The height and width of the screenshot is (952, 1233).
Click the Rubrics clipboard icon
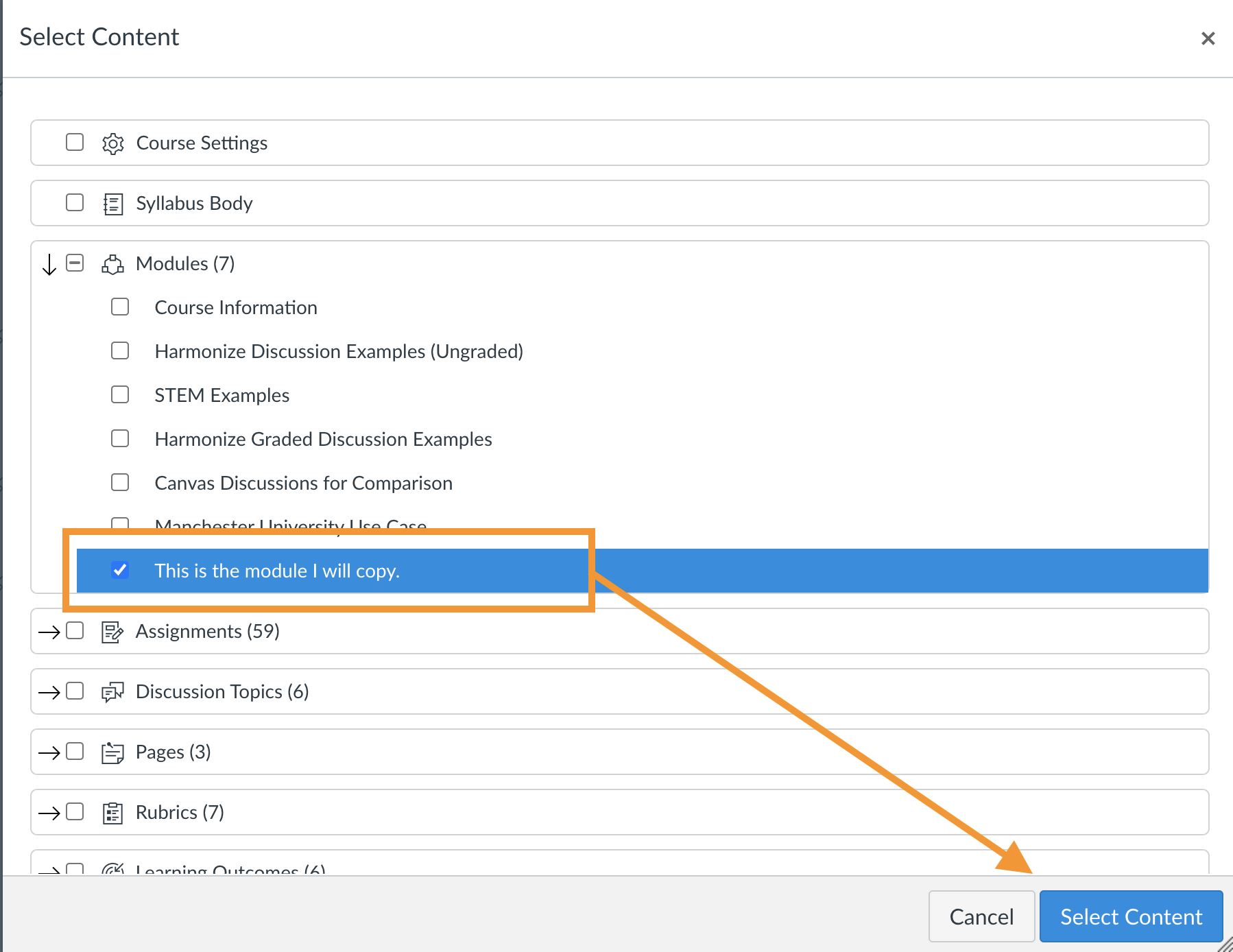112,813
